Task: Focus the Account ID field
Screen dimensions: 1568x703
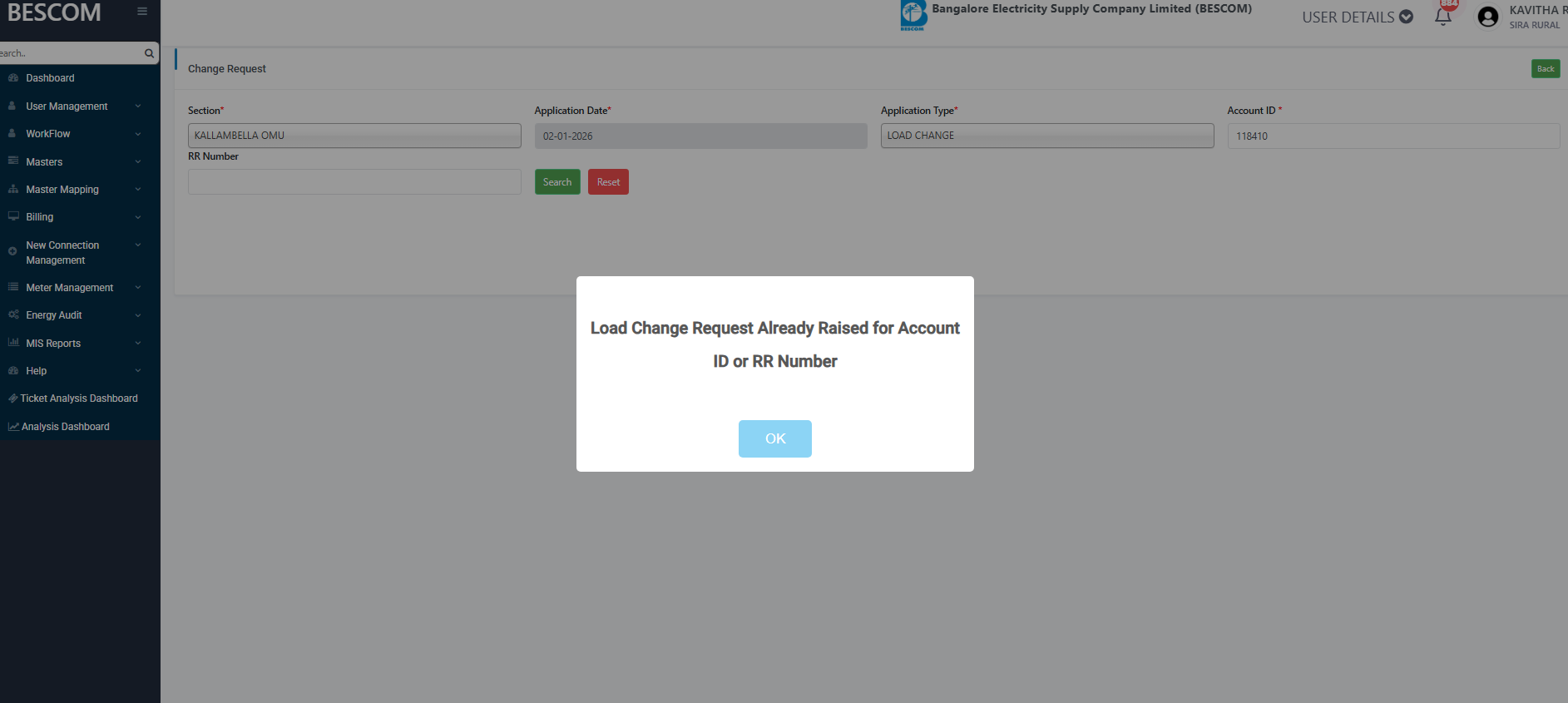Action: click(1393, 136)
